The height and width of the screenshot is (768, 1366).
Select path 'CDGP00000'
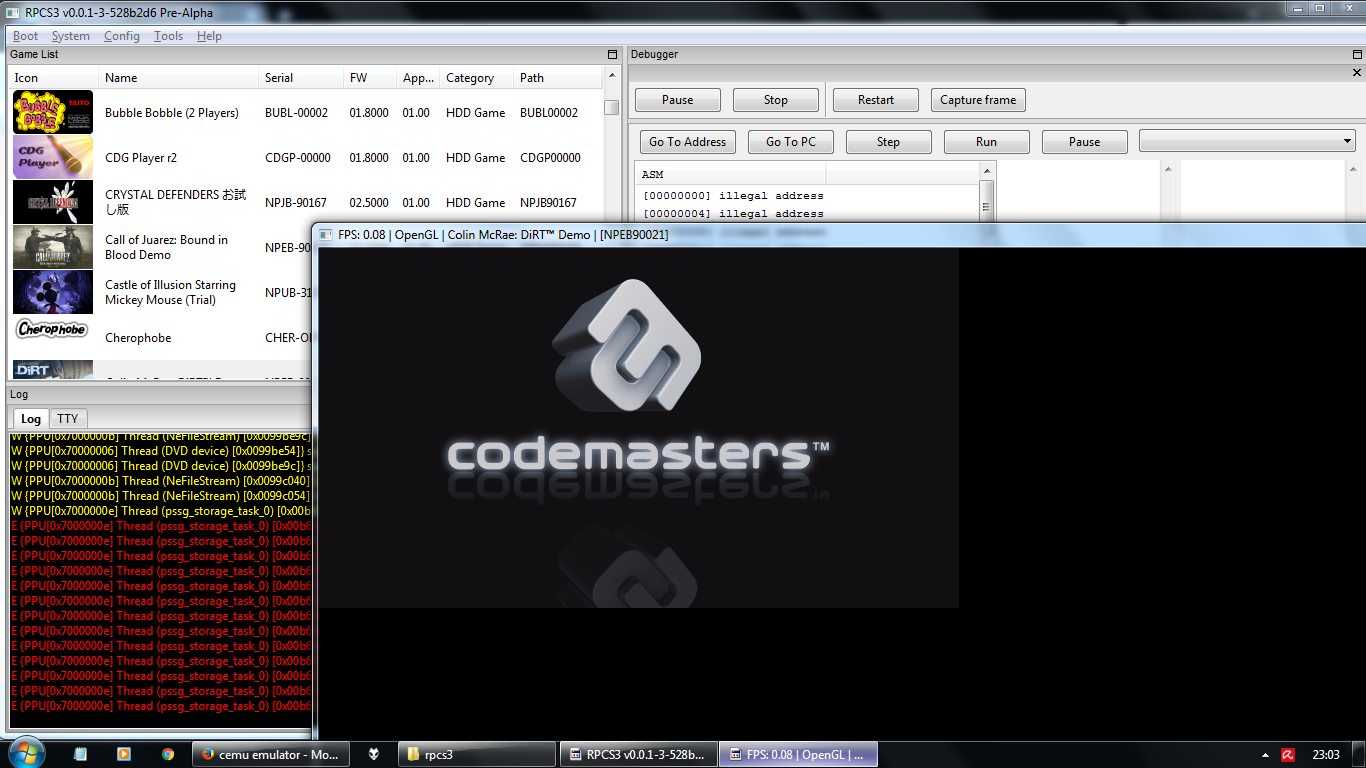coord(550,158)
